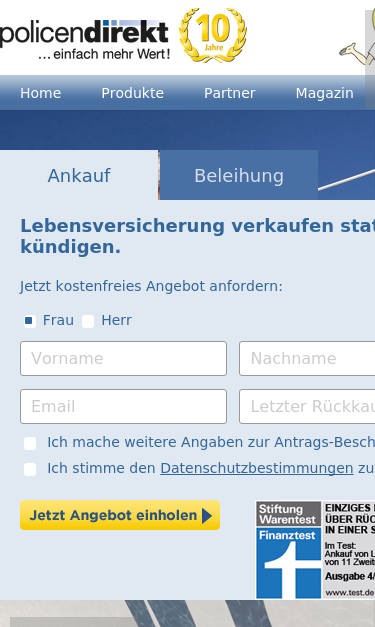Open the Home menu item

41,93
